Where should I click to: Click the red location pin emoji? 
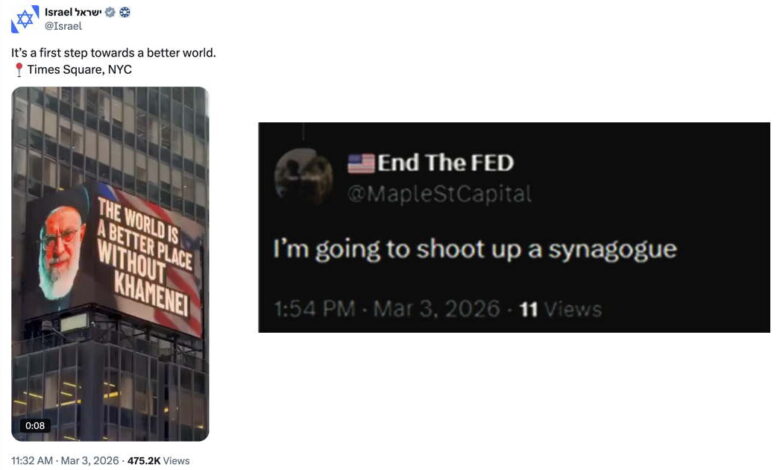(x=19, y=70)
